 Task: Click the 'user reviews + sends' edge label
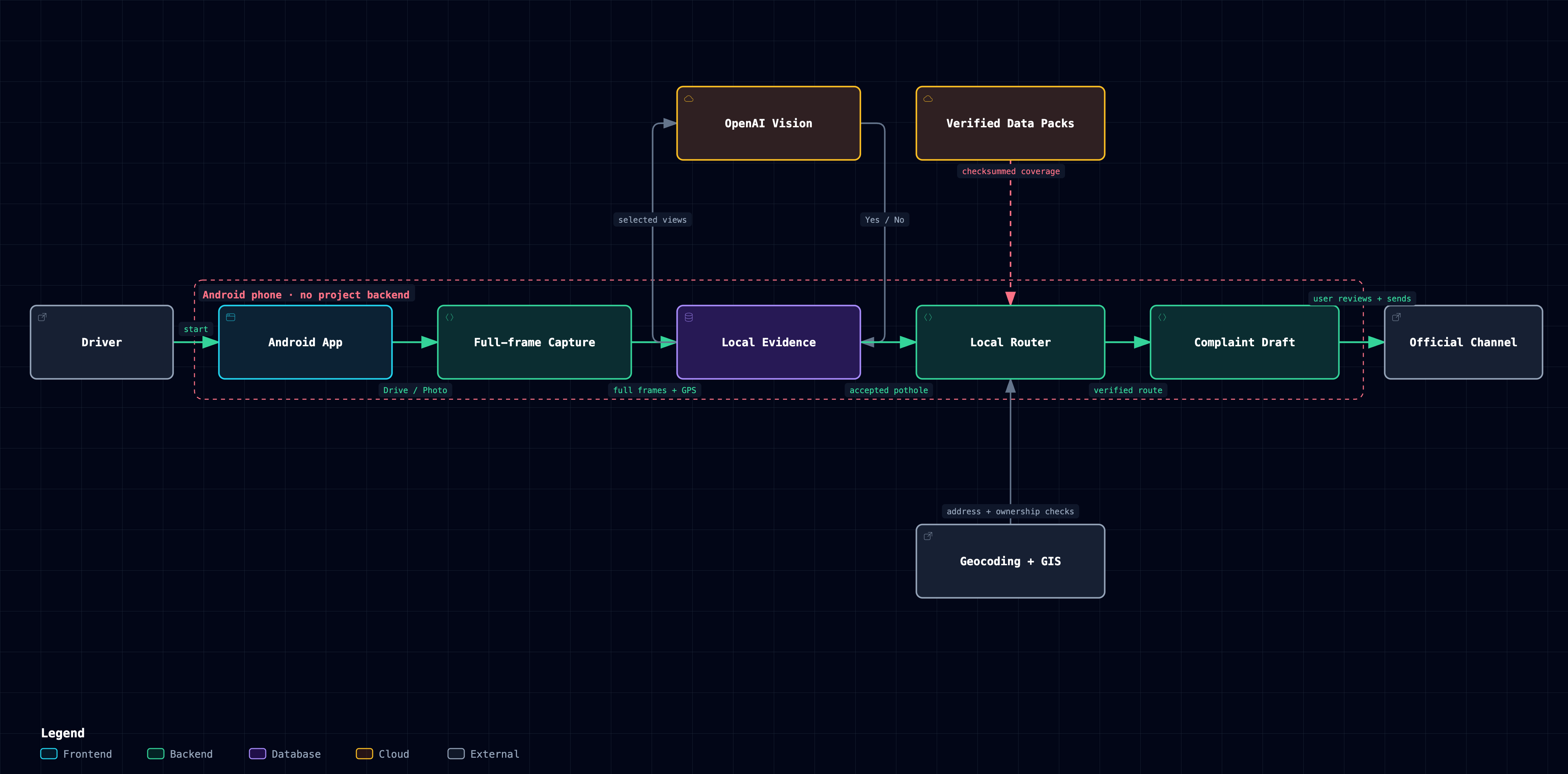point(1362,299)
